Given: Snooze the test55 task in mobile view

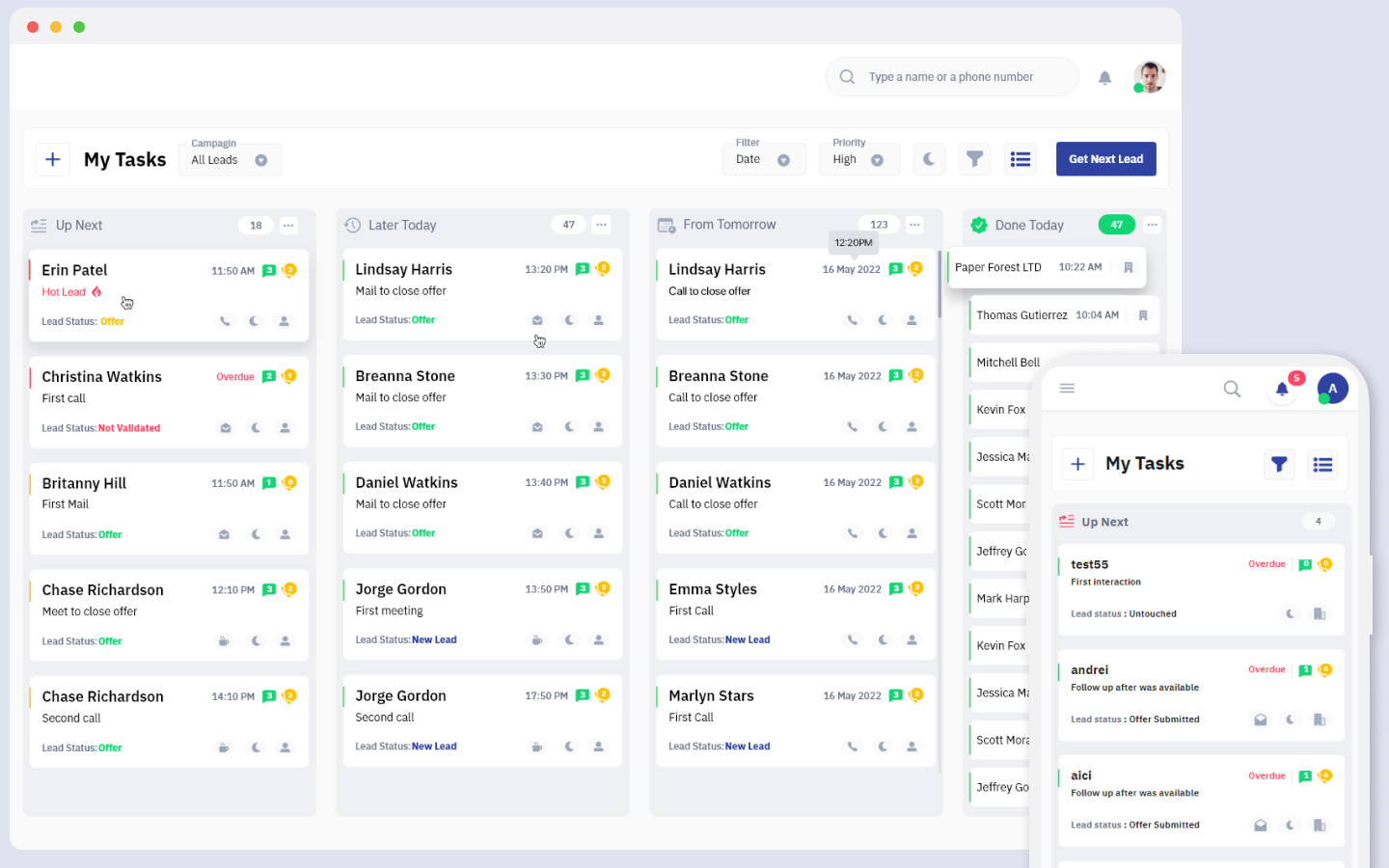Looking at the screenshot, I should click(x=1291, y=613).
